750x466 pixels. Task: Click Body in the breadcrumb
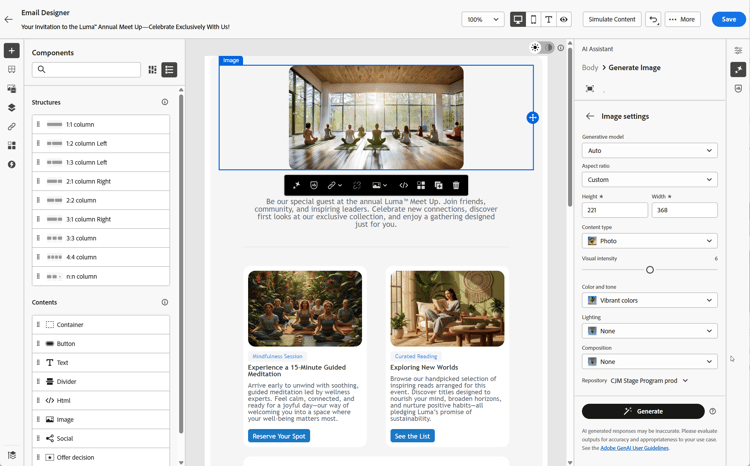point(590,67)
